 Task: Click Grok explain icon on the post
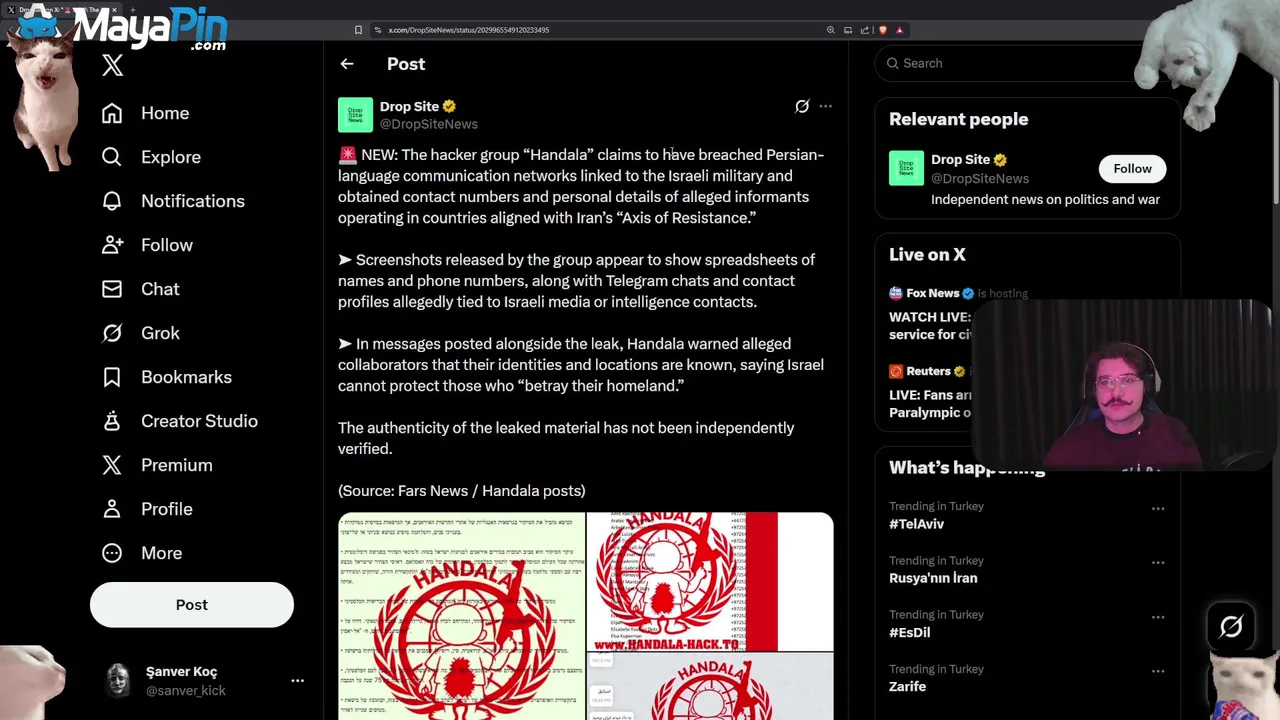click(x=802, y=106)
